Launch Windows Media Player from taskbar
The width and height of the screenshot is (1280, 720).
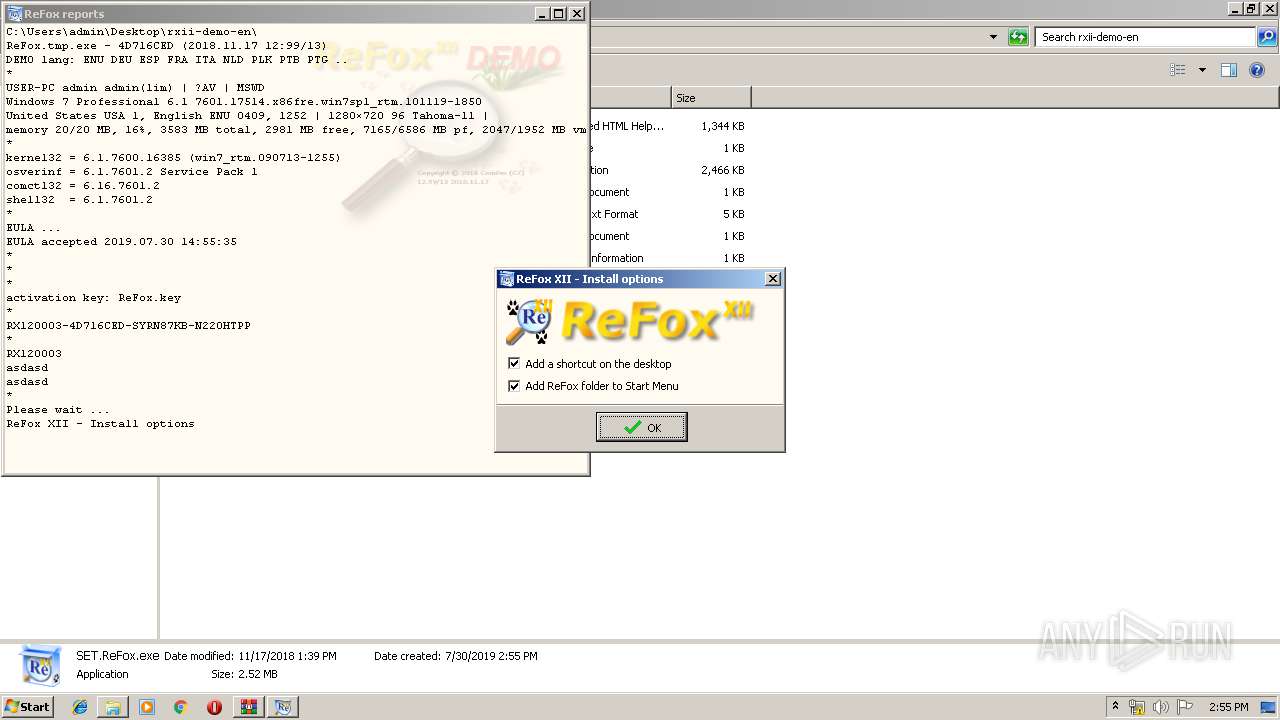(x=147, y=707)
